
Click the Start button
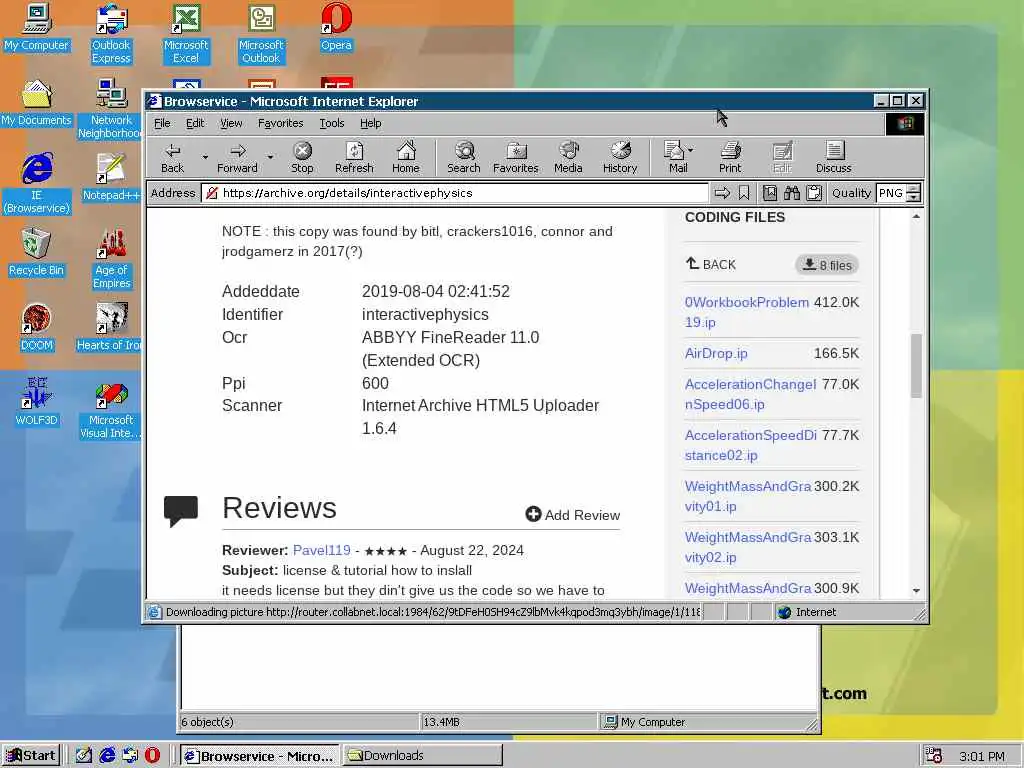[31, 756]
